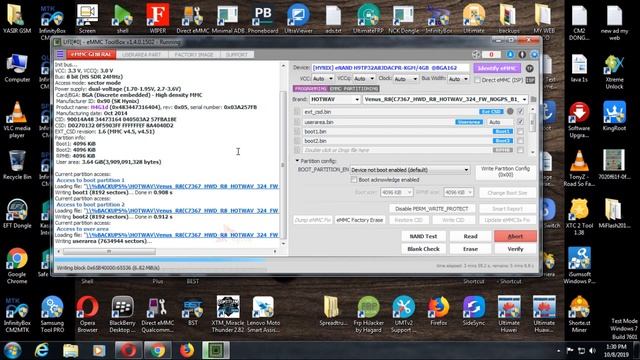Viewport: 640px width, 360px height.
Task: Open Internet Explorer from taskbar
Action: [41, 351]
